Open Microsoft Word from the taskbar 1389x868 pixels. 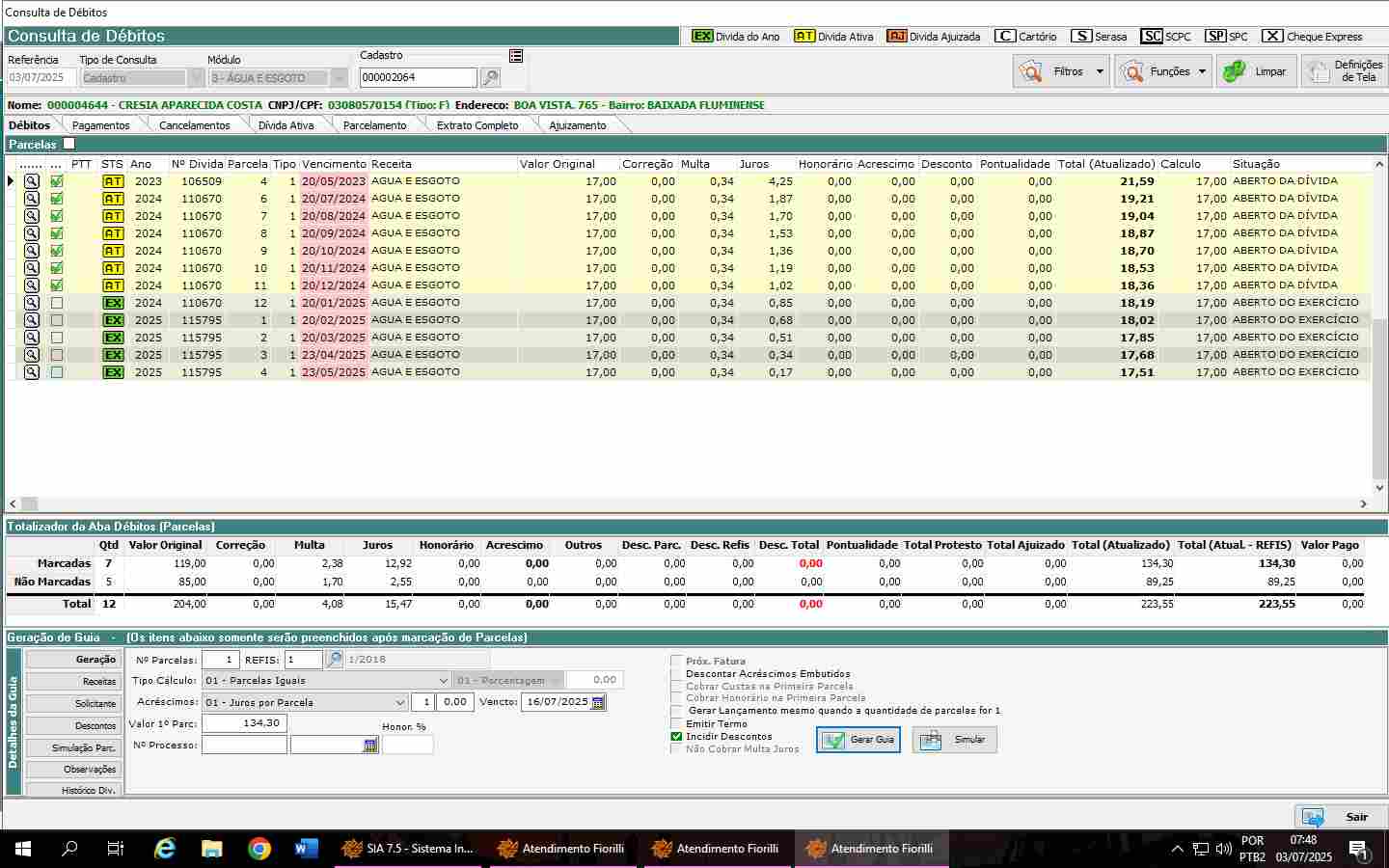(306, 849)
